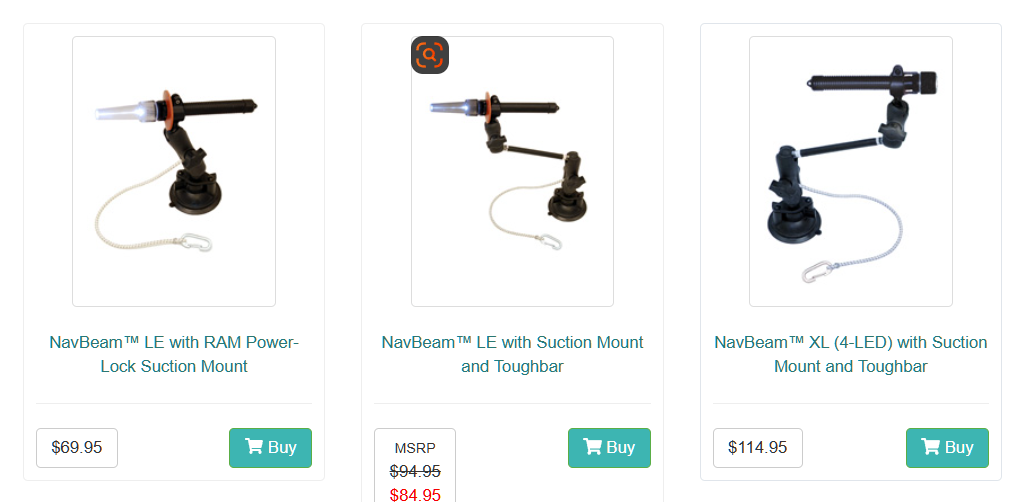
Task: Open NavBeam LE with RAM Power-Lock title link
Action: point(174,354)
